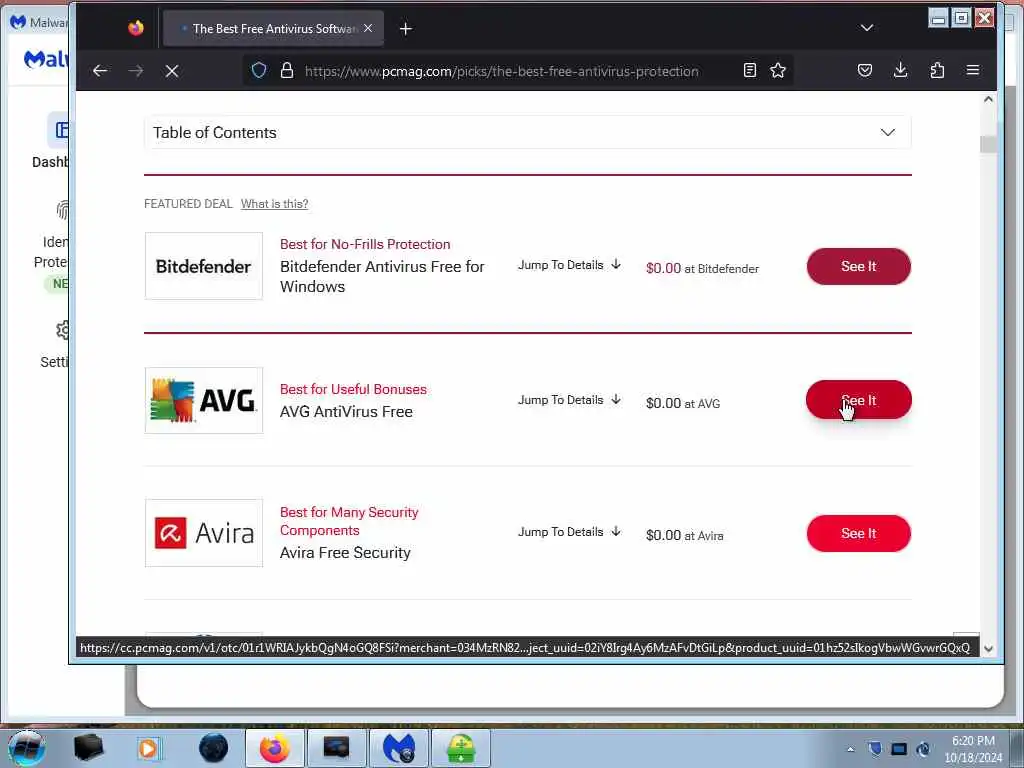Viewport: 1024px width, 768px height.
Task: Open black box app in taskbar
Action: (x=88, y=748)
